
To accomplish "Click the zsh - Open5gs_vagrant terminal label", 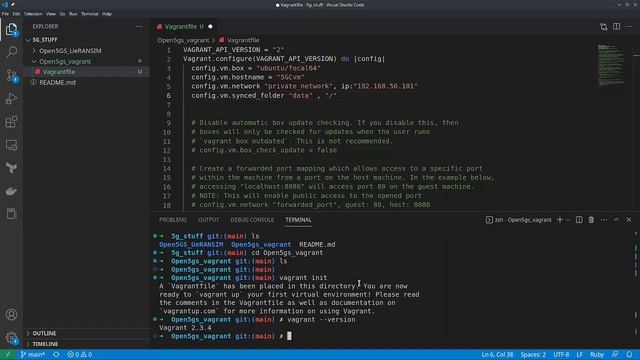I will pos(519,220).
